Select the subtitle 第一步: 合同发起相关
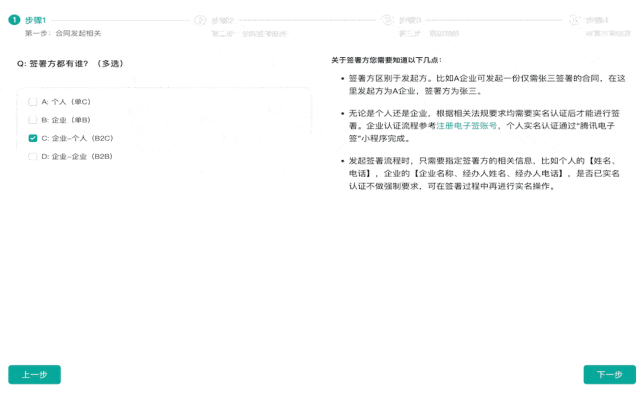This screenshot has width=640, height=404. (x=63, y=33)
